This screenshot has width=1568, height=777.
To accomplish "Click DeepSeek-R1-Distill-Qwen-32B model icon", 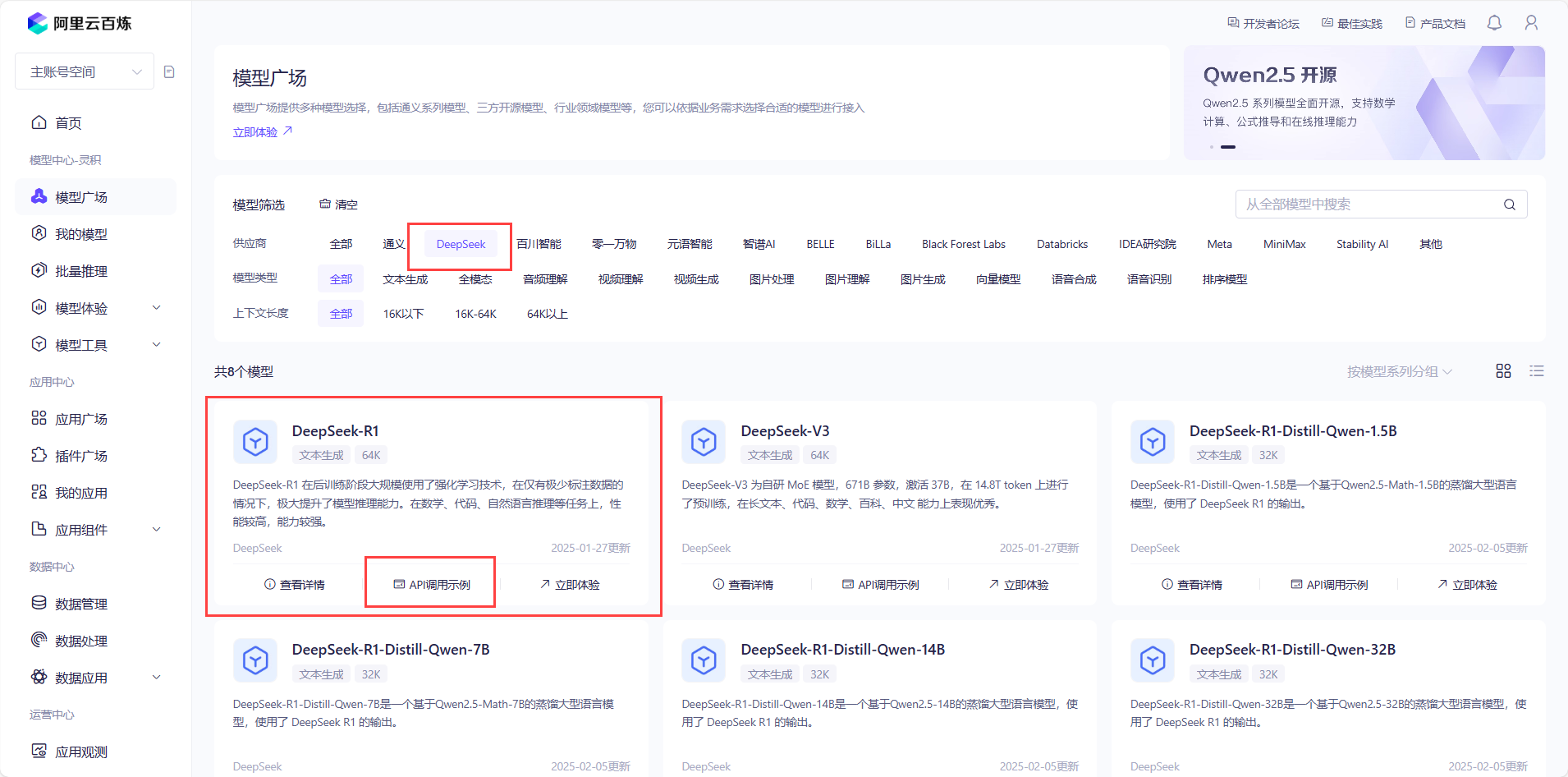I will click(1153, 660).
